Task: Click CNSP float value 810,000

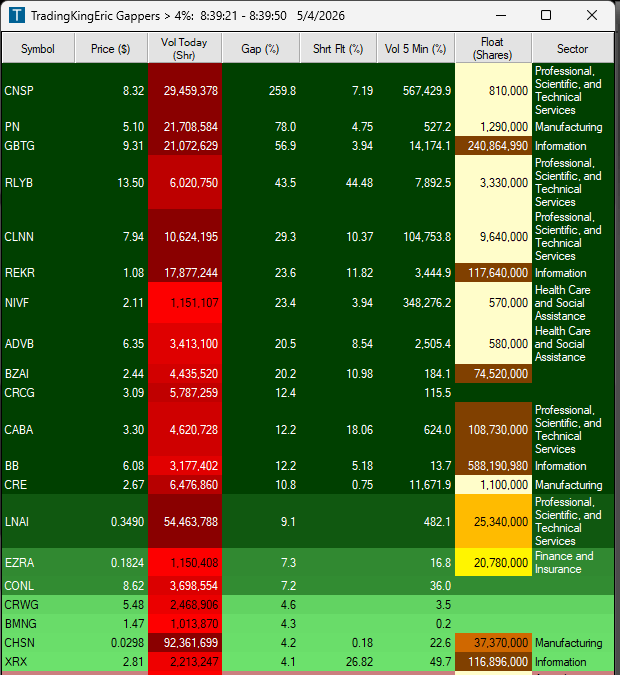Action: pos(493,90)
